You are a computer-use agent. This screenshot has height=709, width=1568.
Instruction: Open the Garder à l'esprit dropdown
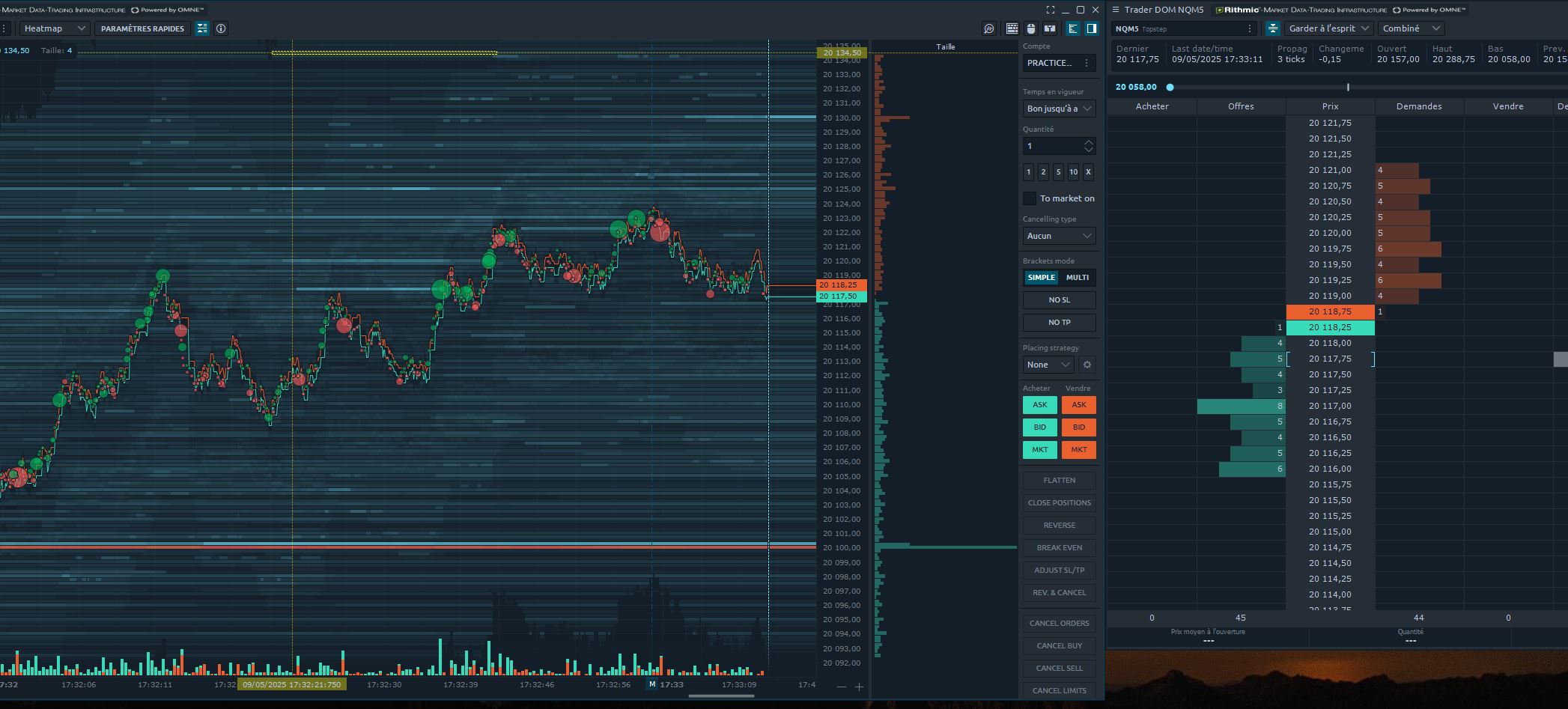[1329, 28]
